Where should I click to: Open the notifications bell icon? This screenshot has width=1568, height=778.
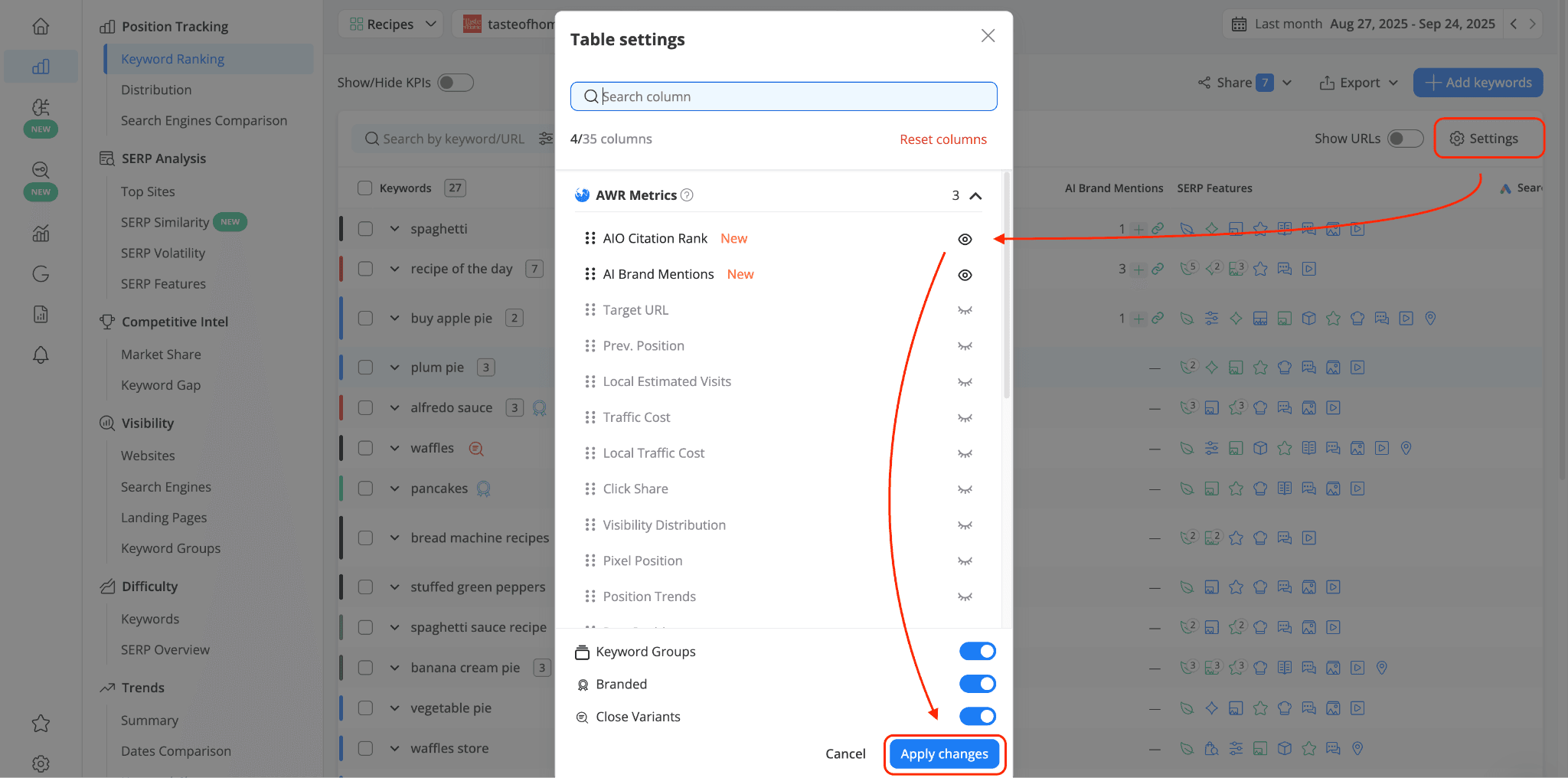(41, 355)
